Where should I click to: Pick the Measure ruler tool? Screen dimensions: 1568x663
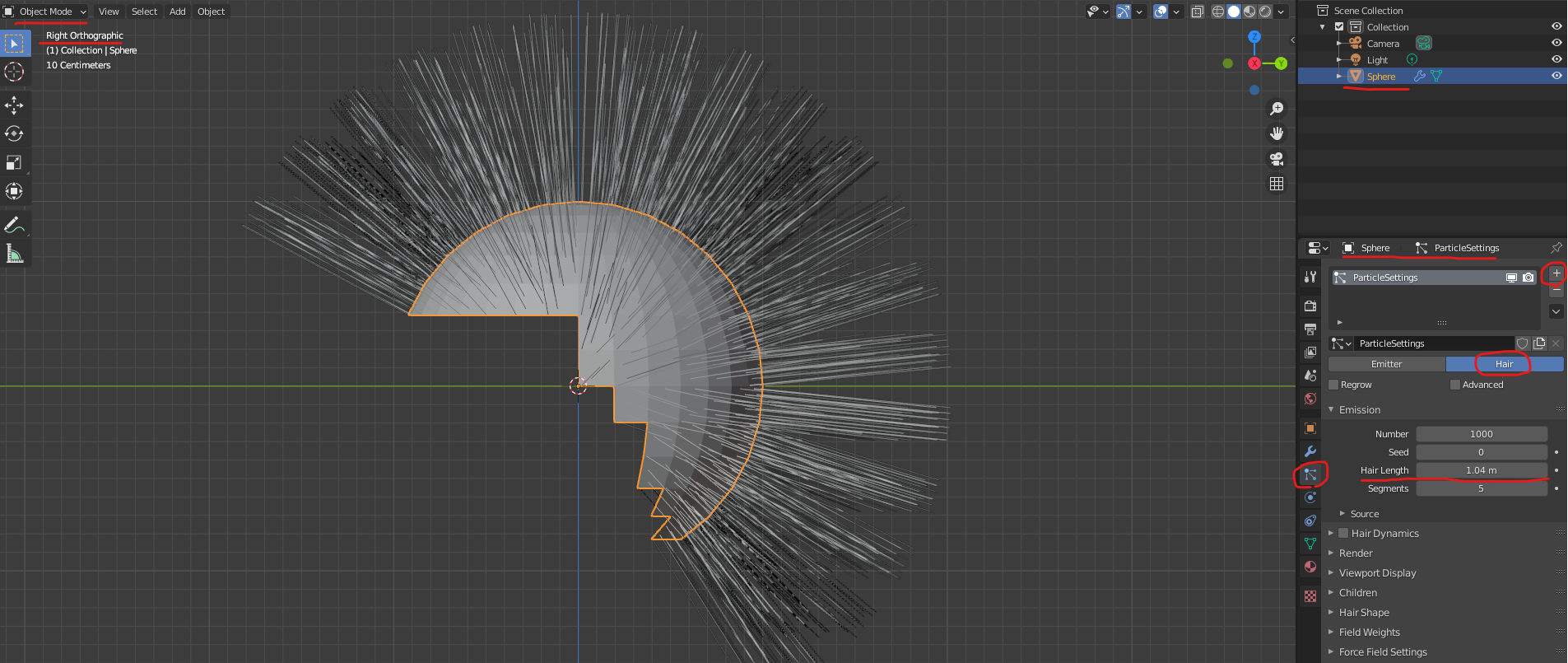15,254
